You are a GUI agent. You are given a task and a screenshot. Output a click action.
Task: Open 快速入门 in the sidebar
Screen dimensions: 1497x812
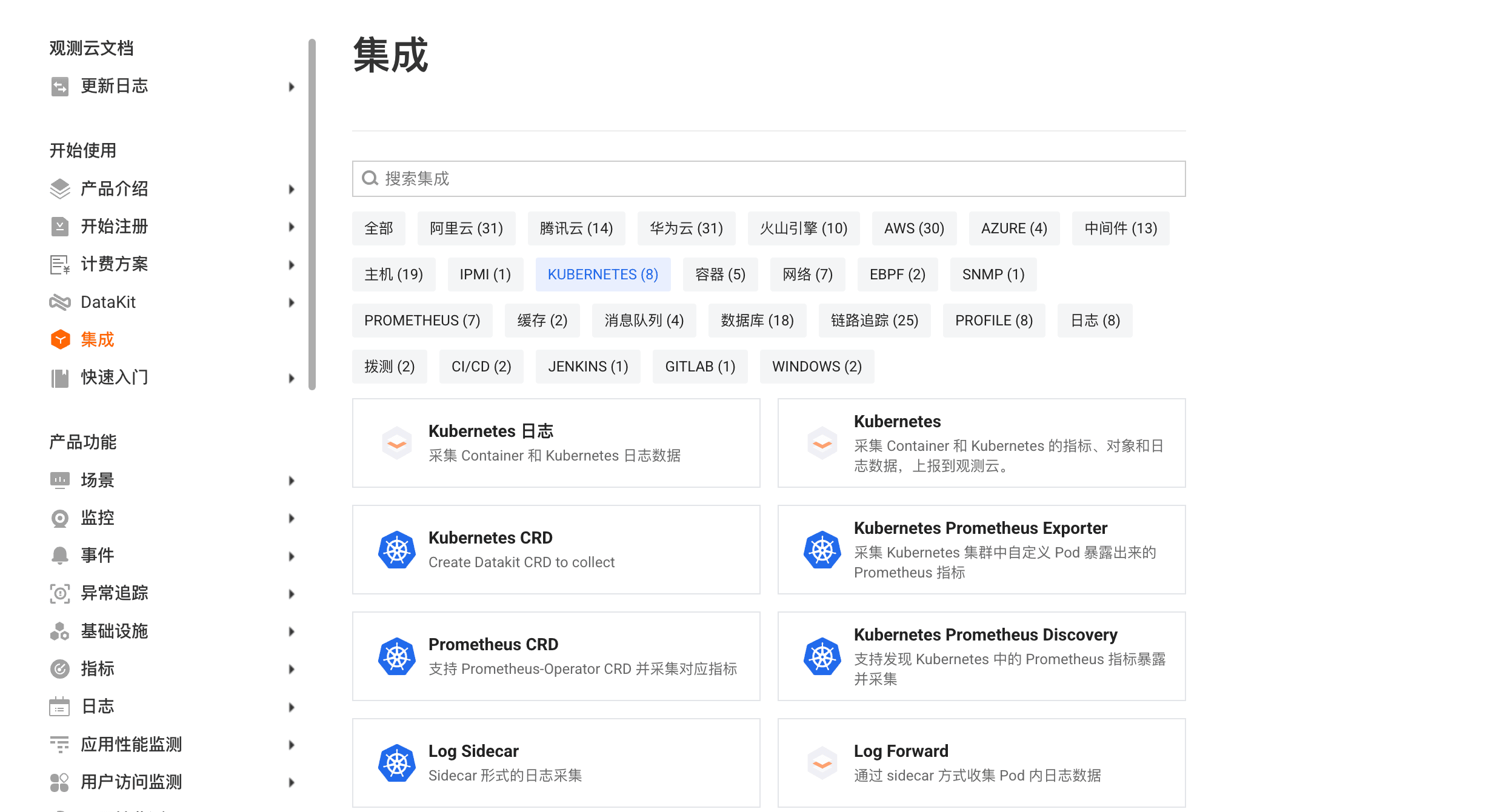point(114,378)
